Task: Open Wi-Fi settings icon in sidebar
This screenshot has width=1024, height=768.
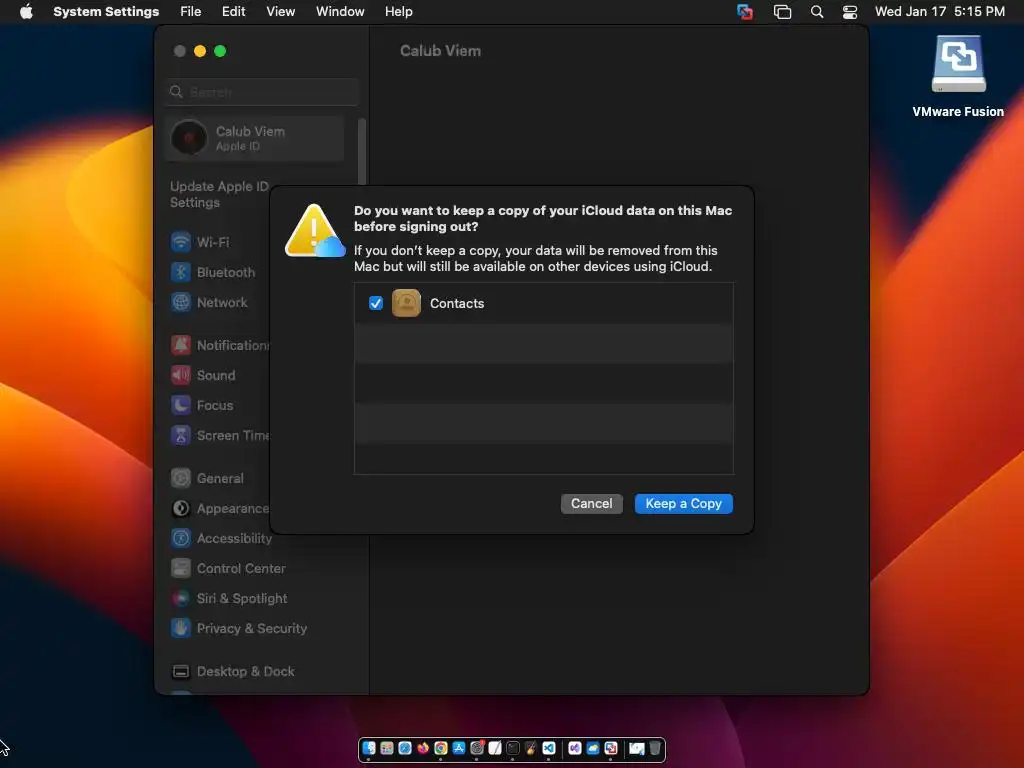Action: [181, 242]
